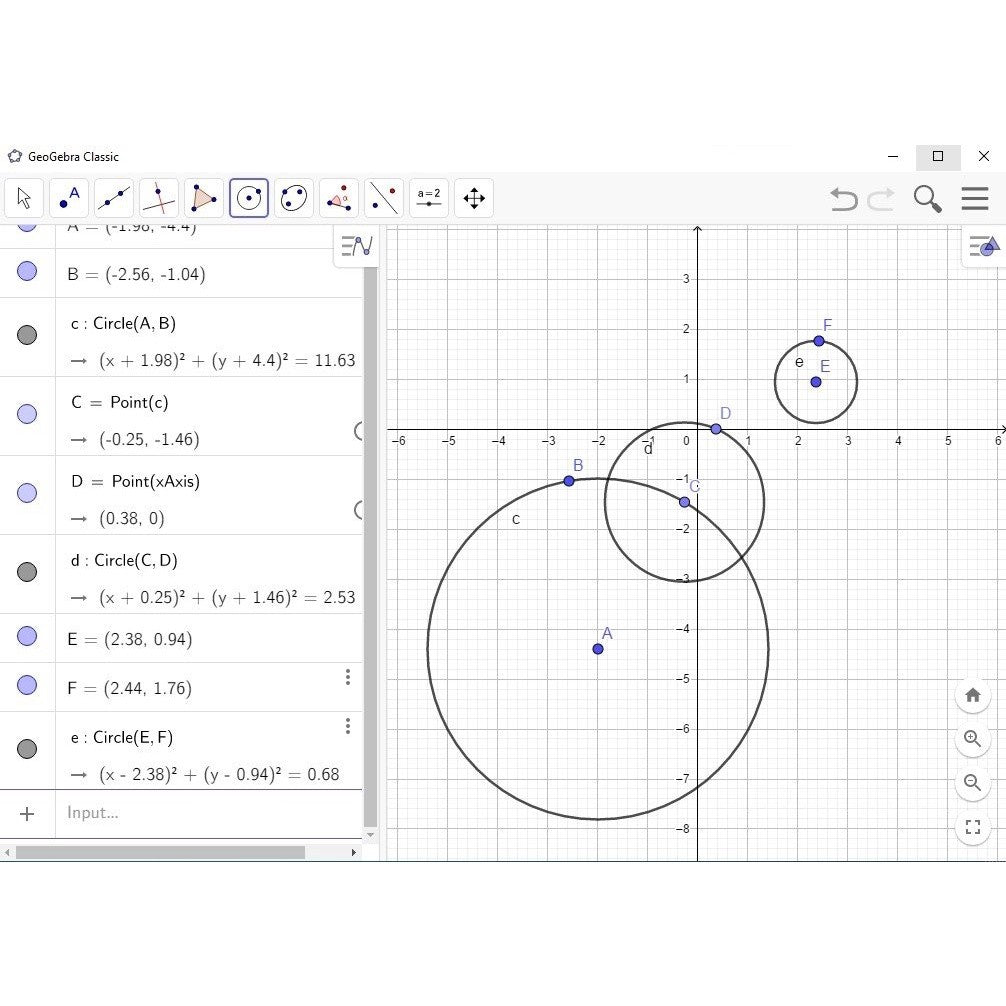
Task: Select the Line tool
Action: pos(113,198)
